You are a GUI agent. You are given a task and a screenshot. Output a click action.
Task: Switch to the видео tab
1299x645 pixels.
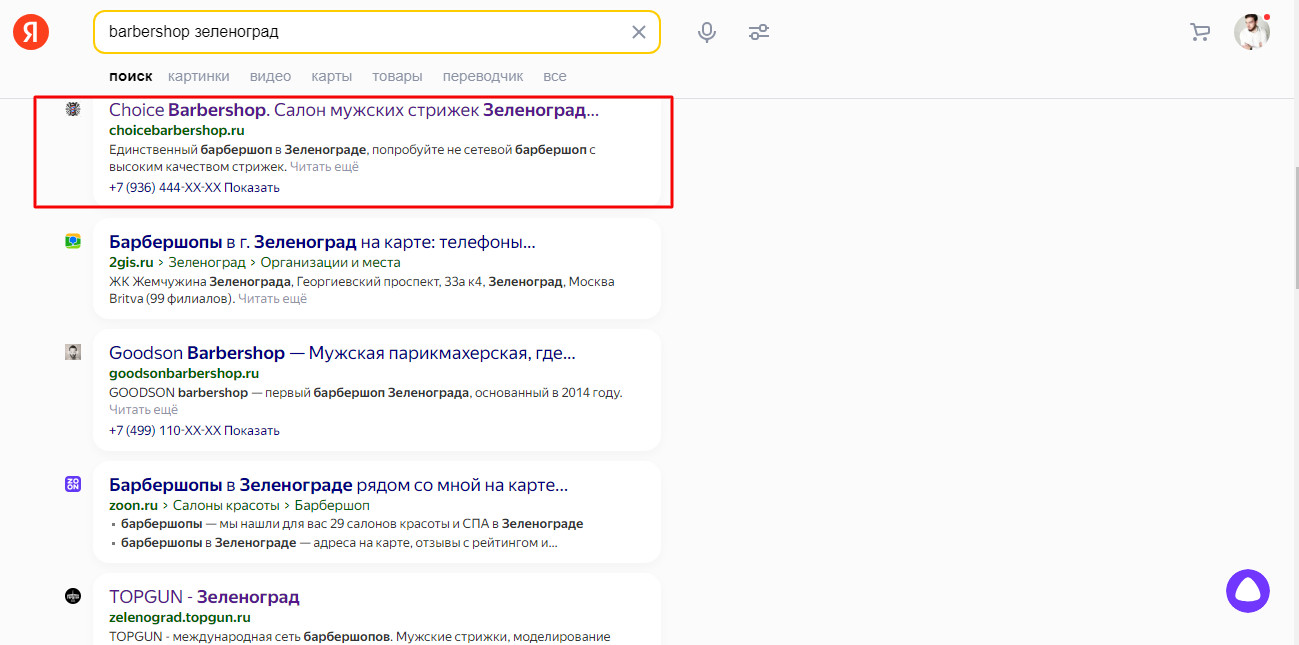(x=270, y=76)
